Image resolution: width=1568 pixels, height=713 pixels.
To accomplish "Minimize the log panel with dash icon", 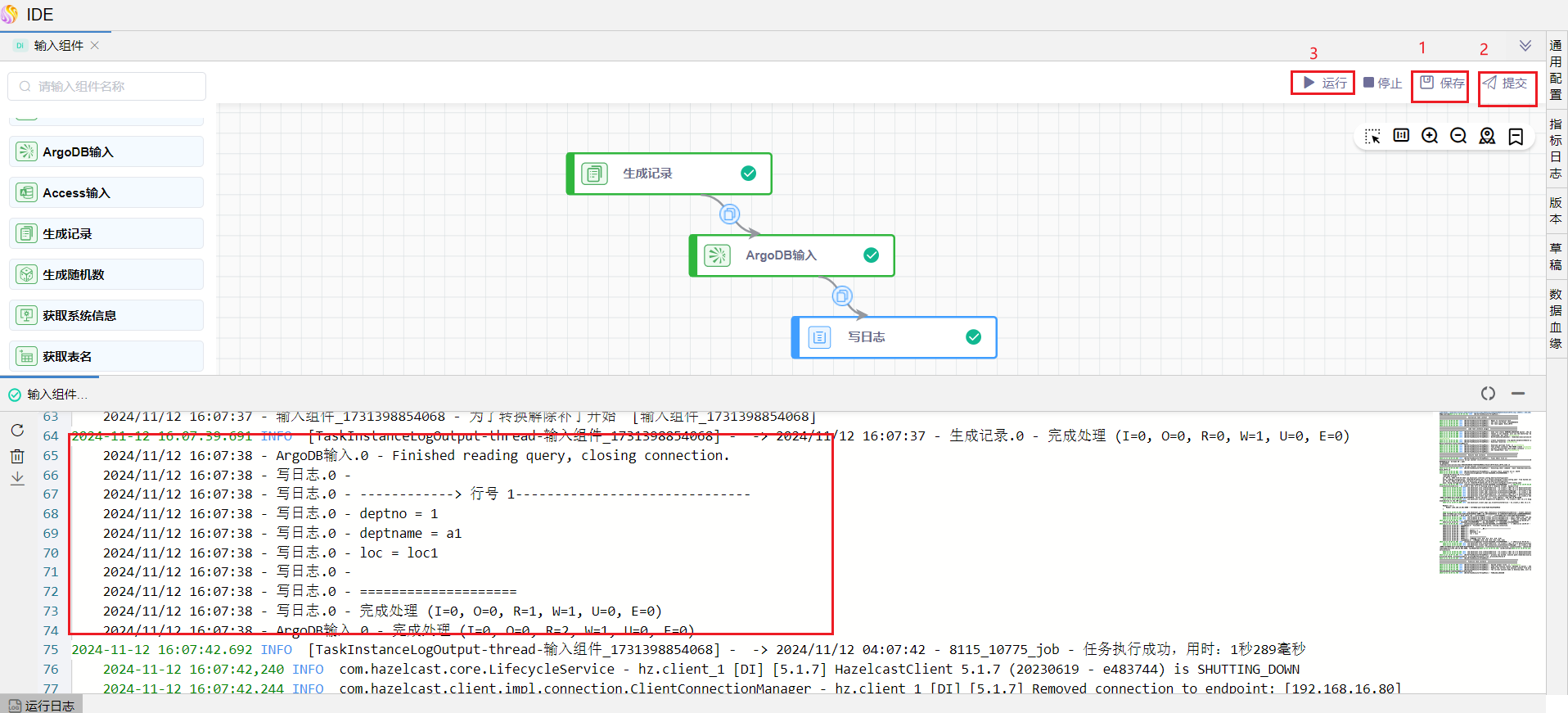I will (x=1518, y=394).
